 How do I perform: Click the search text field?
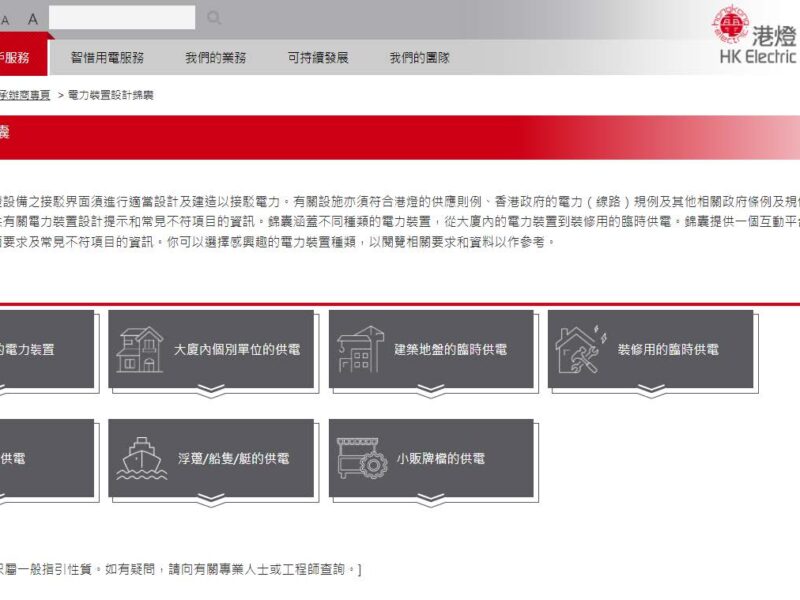(122, 18)
